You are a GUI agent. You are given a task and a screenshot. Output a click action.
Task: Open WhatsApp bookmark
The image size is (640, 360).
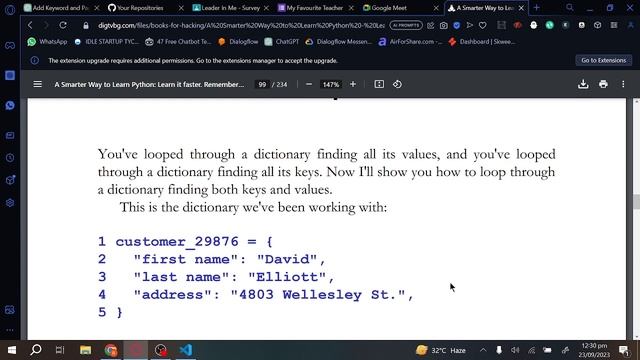click(47, 42)
